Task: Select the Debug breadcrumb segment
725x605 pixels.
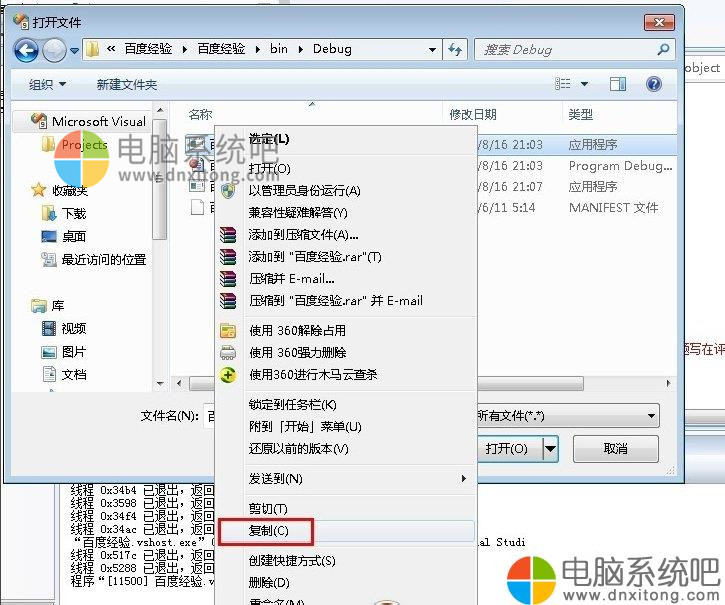Action: [332, 49]
